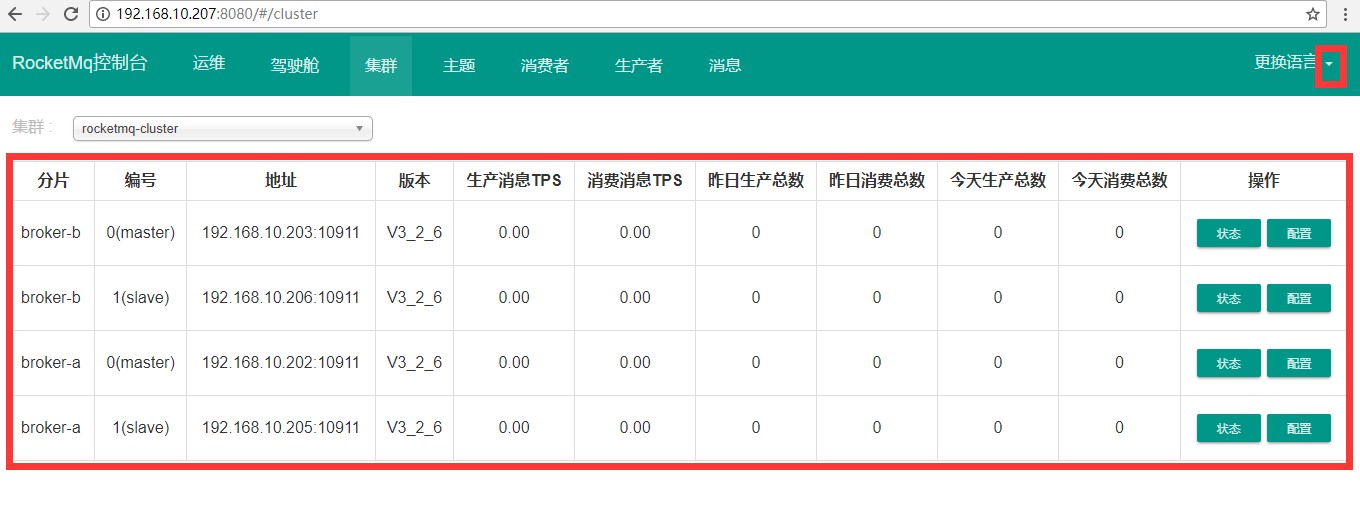Go to the 运维 tab
Viewport: 1360px width, 517px height.
click(209, 64)
